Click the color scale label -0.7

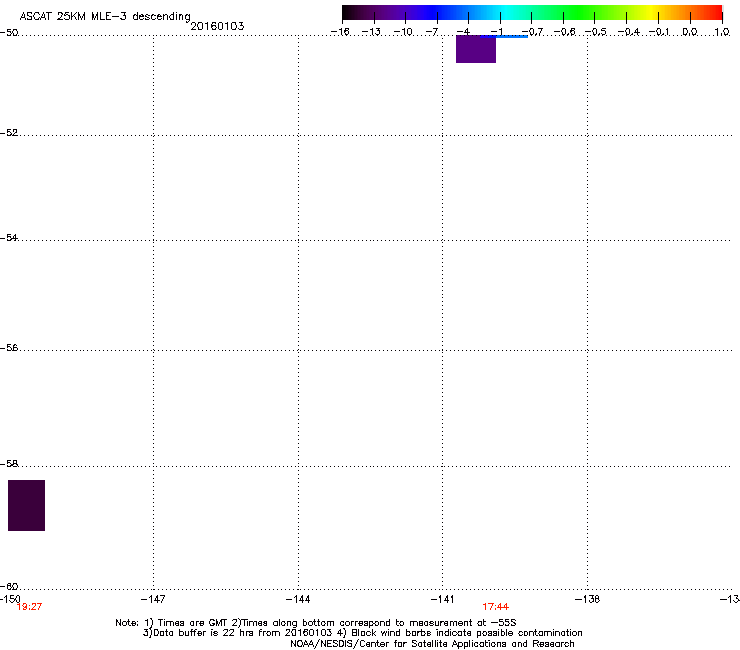[x=532, y=32]
